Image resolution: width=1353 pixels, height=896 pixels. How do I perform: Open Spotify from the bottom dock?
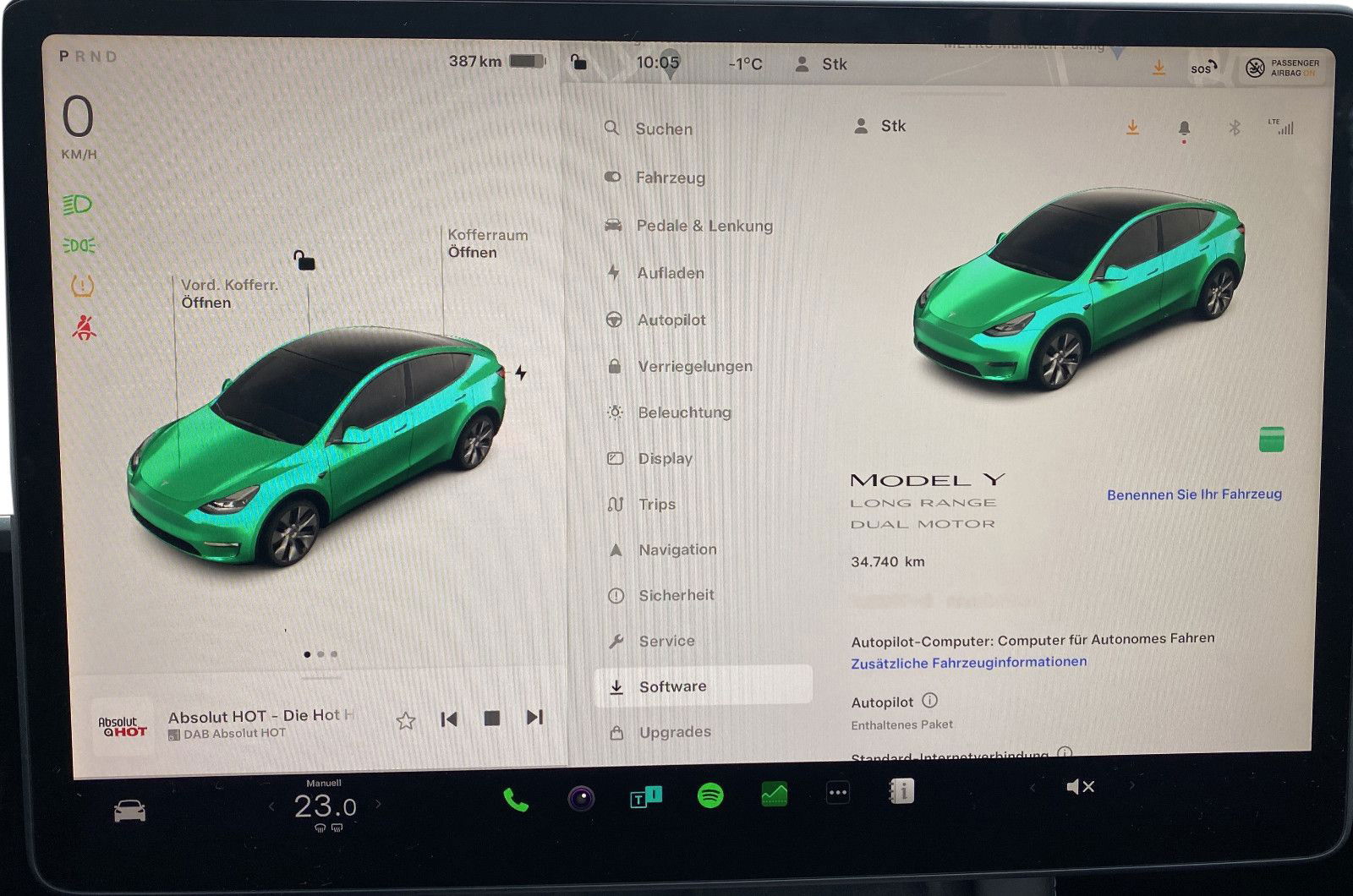pyautogui.click(x=710, y=795)
